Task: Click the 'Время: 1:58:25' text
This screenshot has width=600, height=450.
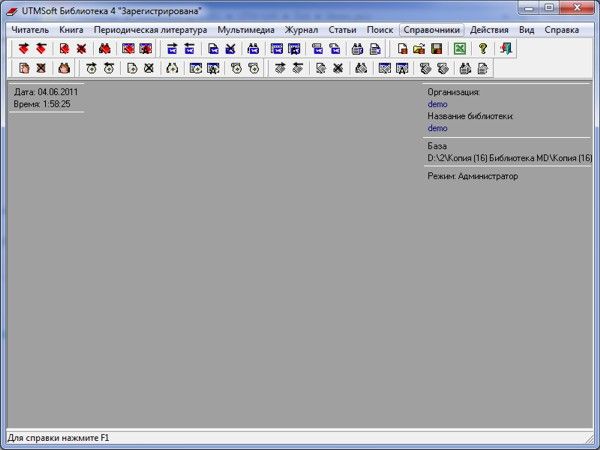Action: point(42,104)
